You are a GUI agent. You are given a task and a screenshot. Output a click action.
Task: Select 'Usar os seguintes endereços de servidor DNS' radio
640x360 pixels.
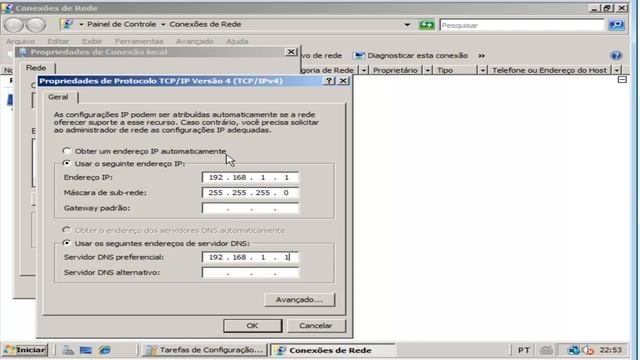point(67,243)
